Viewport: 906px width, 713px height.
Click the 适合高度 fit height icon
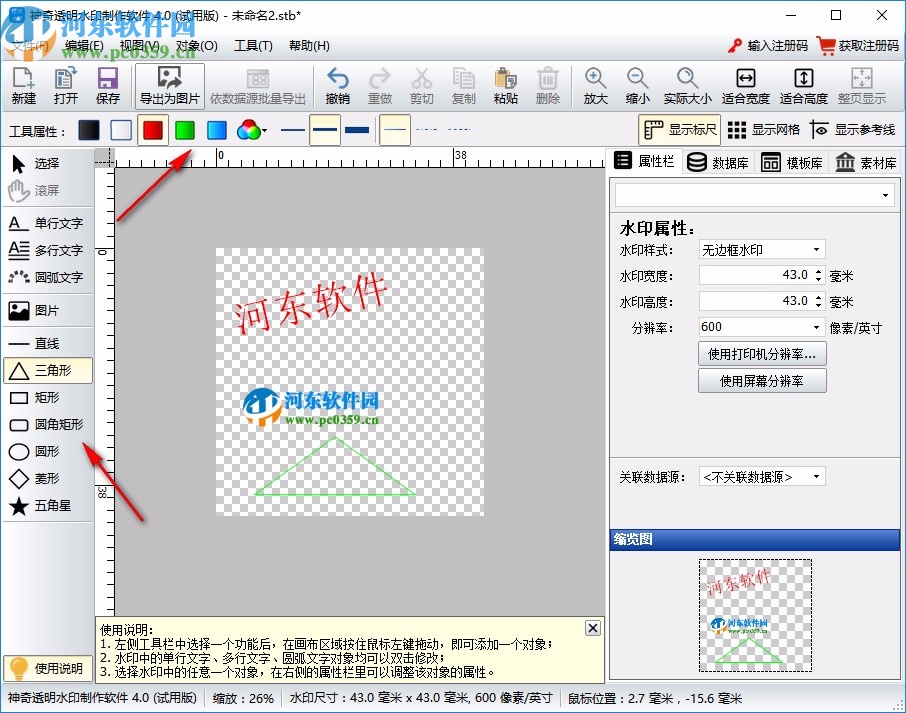coord(804,86)
